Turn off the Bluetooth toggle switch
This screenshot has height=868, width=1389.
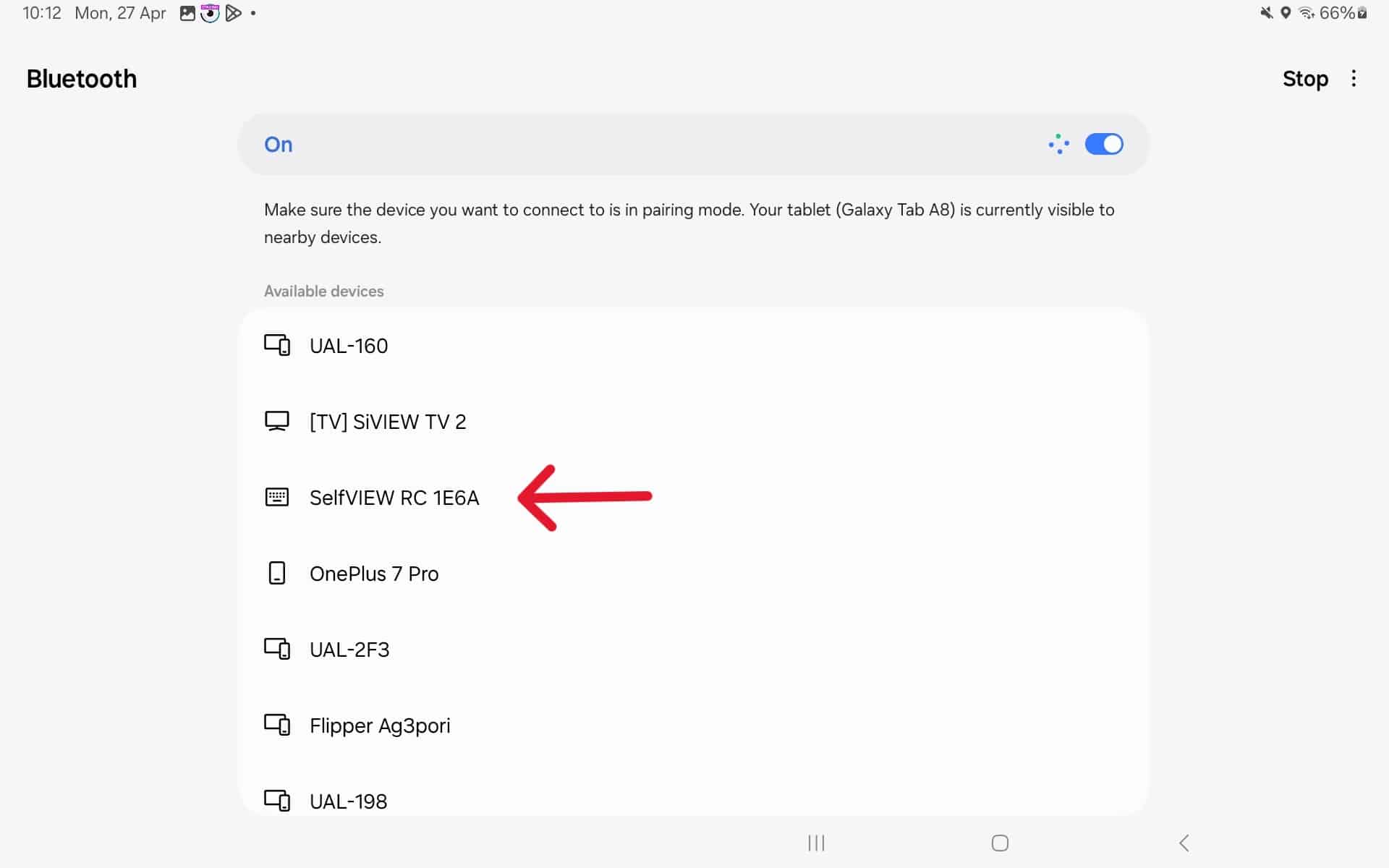click(1103, 144)
